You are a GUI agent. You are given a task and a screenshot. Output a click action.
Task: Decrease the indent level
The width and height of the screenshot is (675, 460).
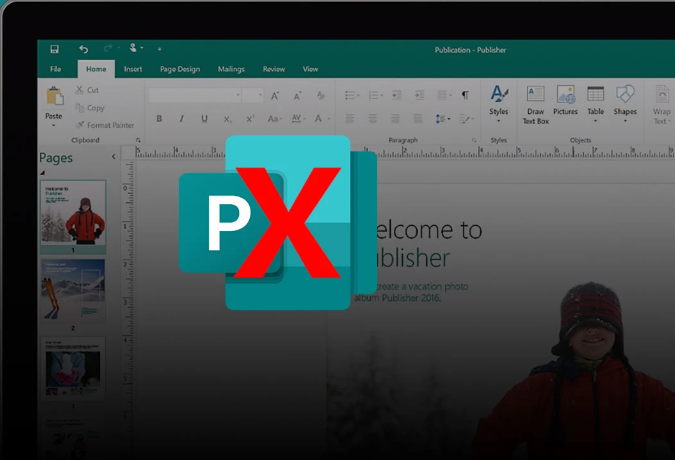click(396, 95)
